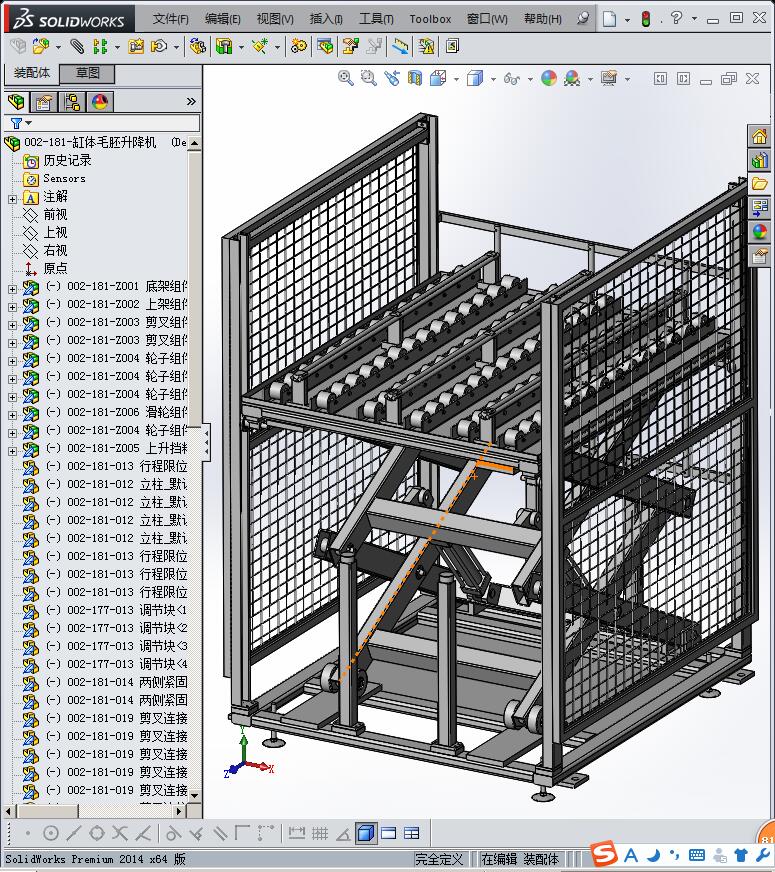Open Linear Component Pattern dropdown arrow

[117, 47]
